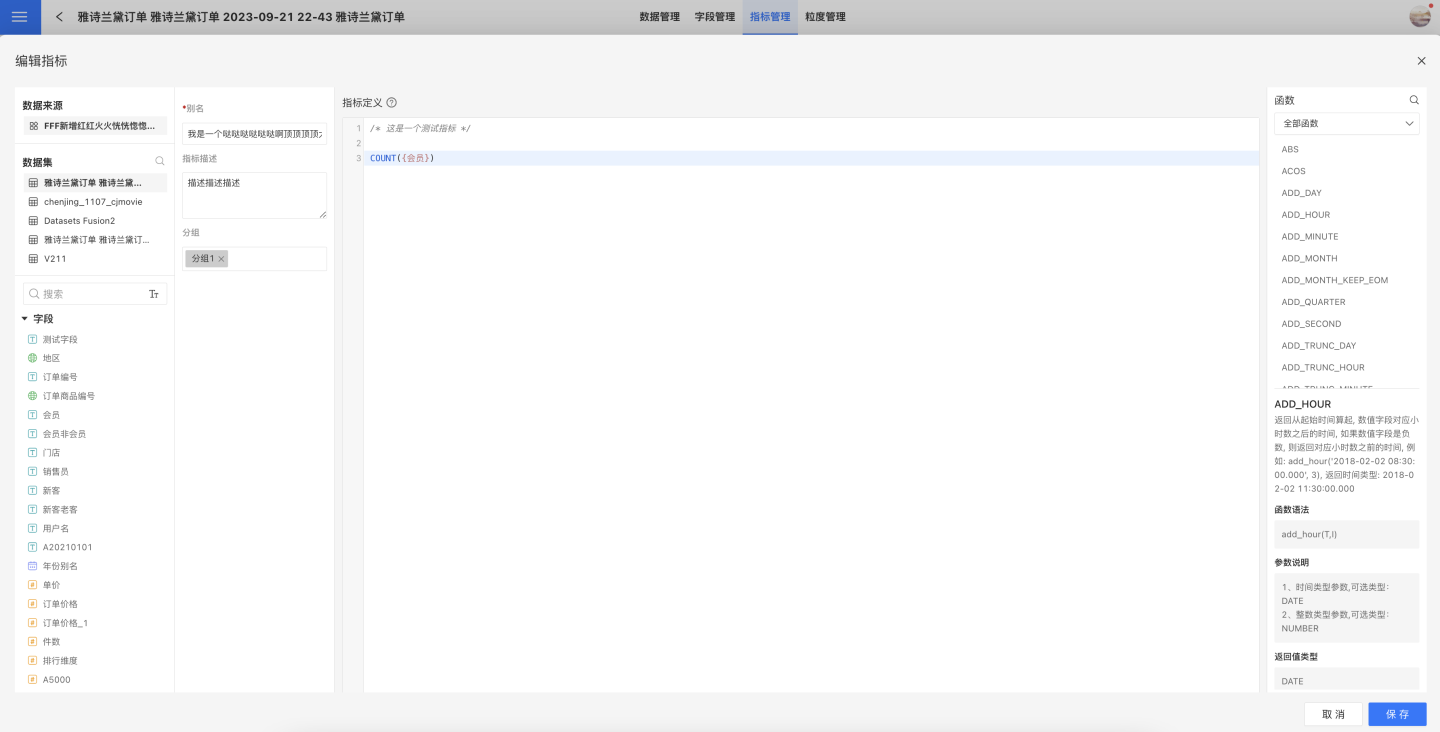The image size is (1440, 732).
Task: Select the chenjing_1107_cjmovie dataset
Action: point(93,202)
